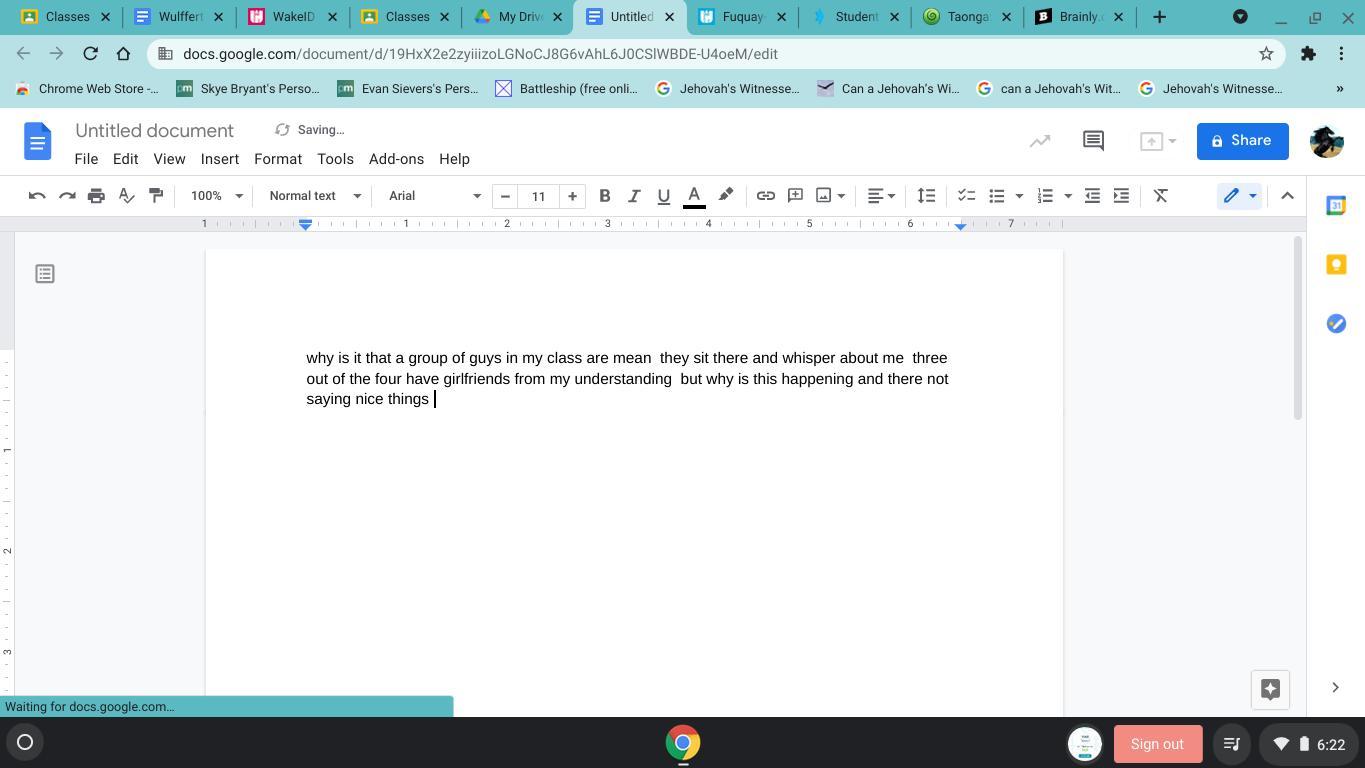Run spelling and grammar check
Screen dimensions: 1365x768
click(x=126, y=196)
